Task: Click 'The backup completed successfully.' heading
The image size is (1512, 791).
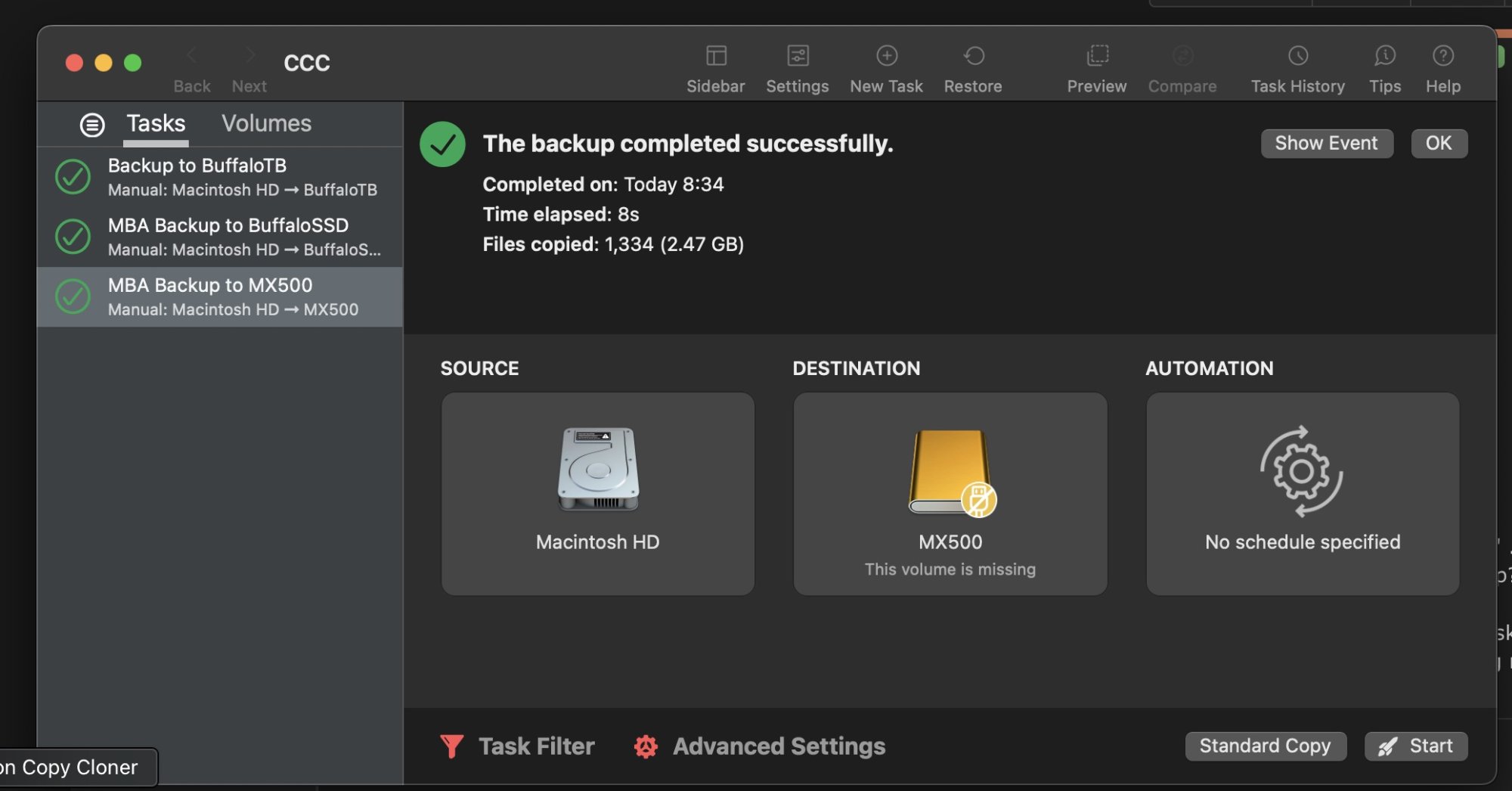Action: (x=688, y=144)
